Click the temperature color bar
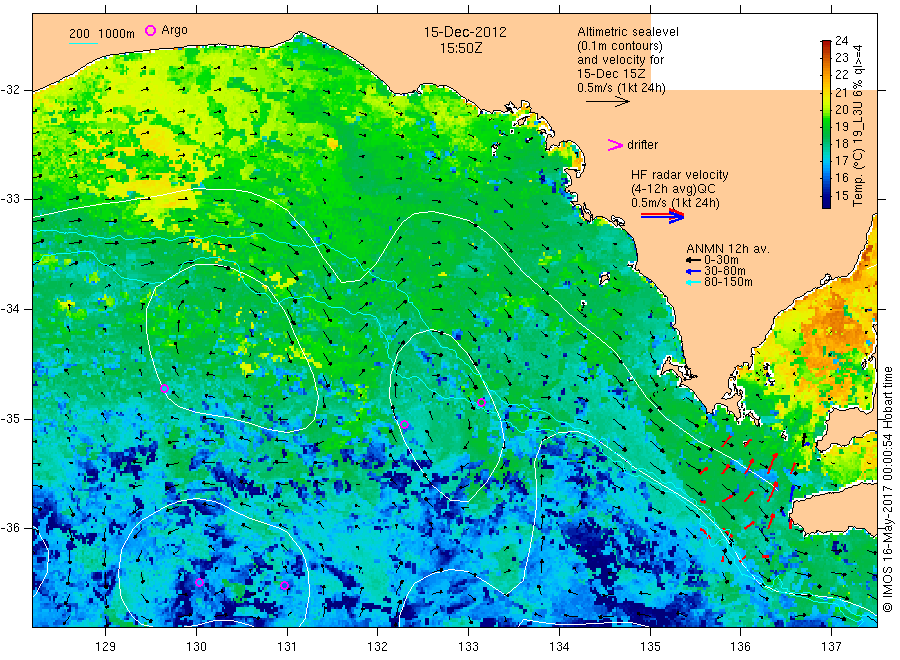The image size is (900, 660). tap(826, 124)
